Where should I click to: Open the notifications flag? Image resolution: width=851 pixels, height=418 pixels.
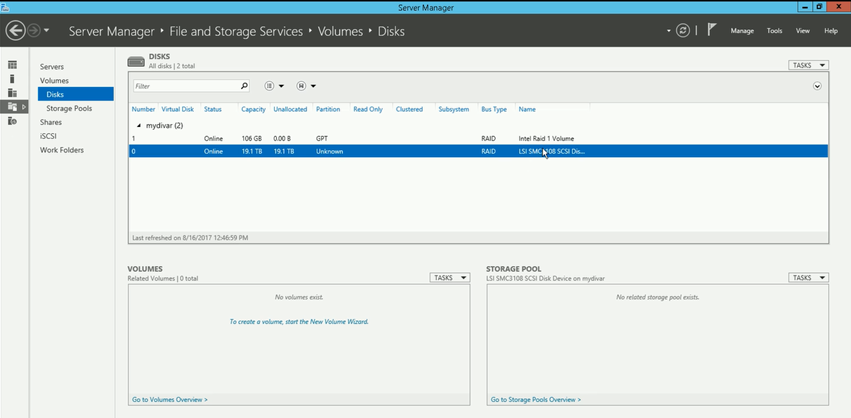point(711,31)
